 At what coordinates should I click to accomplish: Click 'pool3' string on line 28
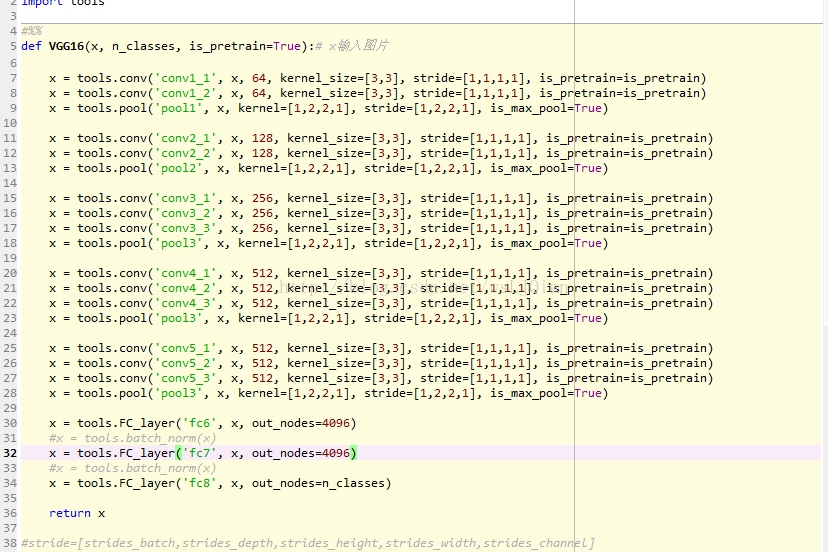[x=178, y=393]
